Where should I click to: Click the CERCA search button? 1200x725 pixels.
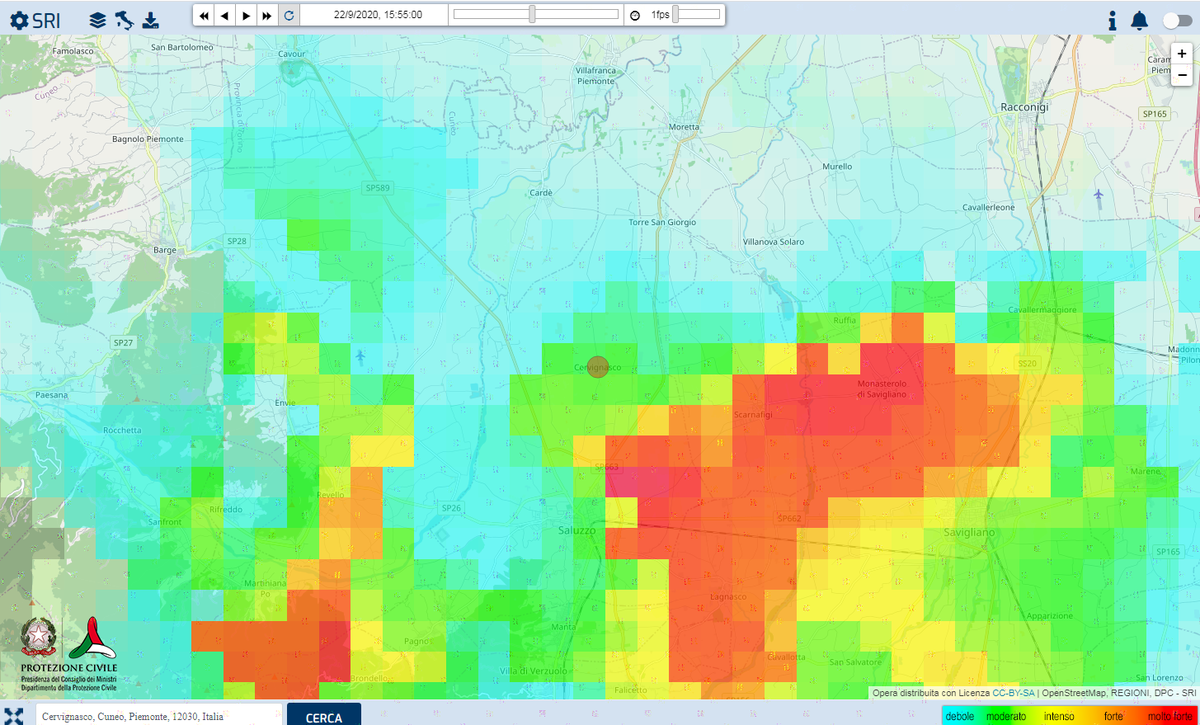tap(323, 715)
